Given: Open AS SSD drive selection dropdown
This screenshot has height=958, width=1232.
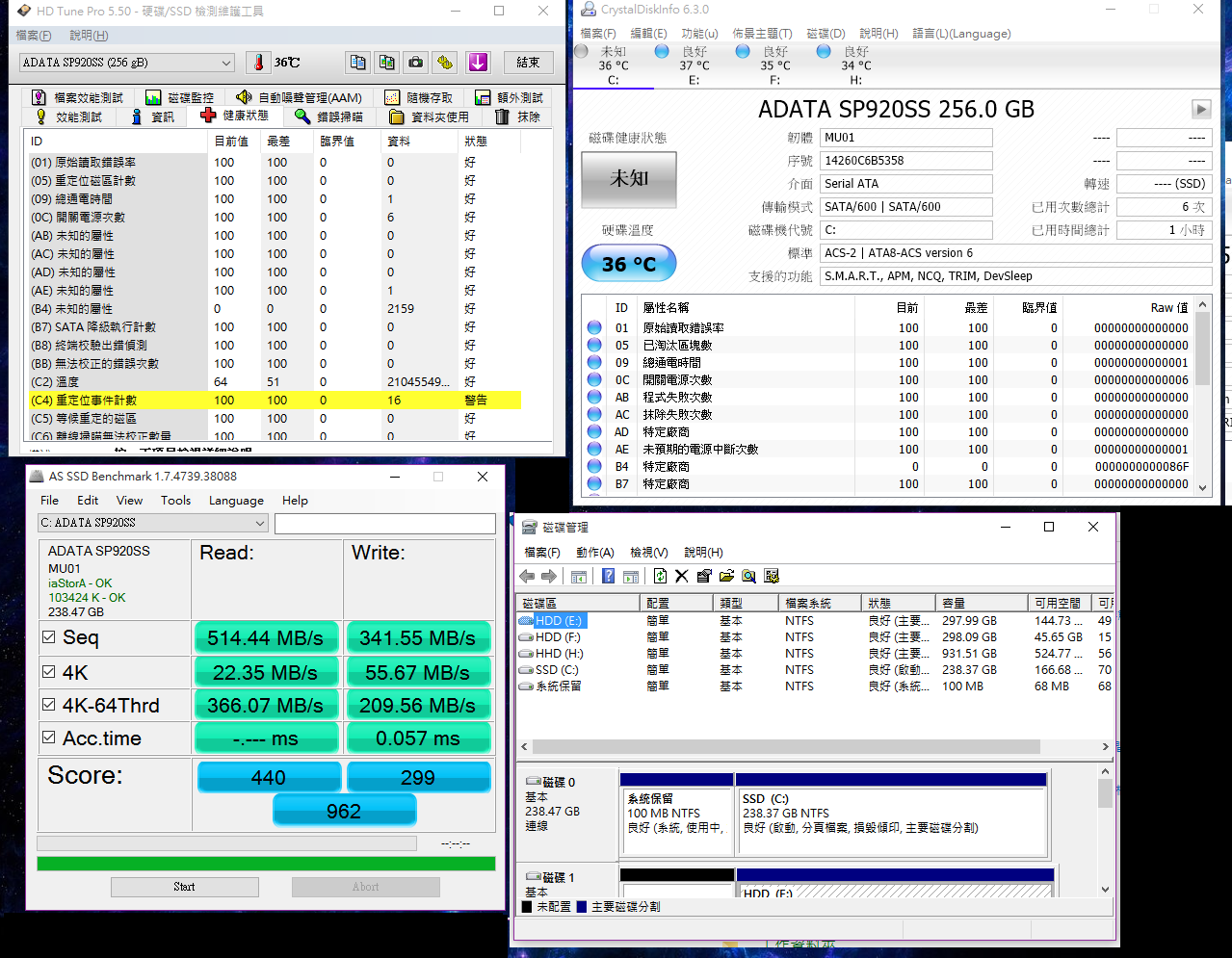Looking at the screenshot, I should pyautogui.click(x=152, y=523).
